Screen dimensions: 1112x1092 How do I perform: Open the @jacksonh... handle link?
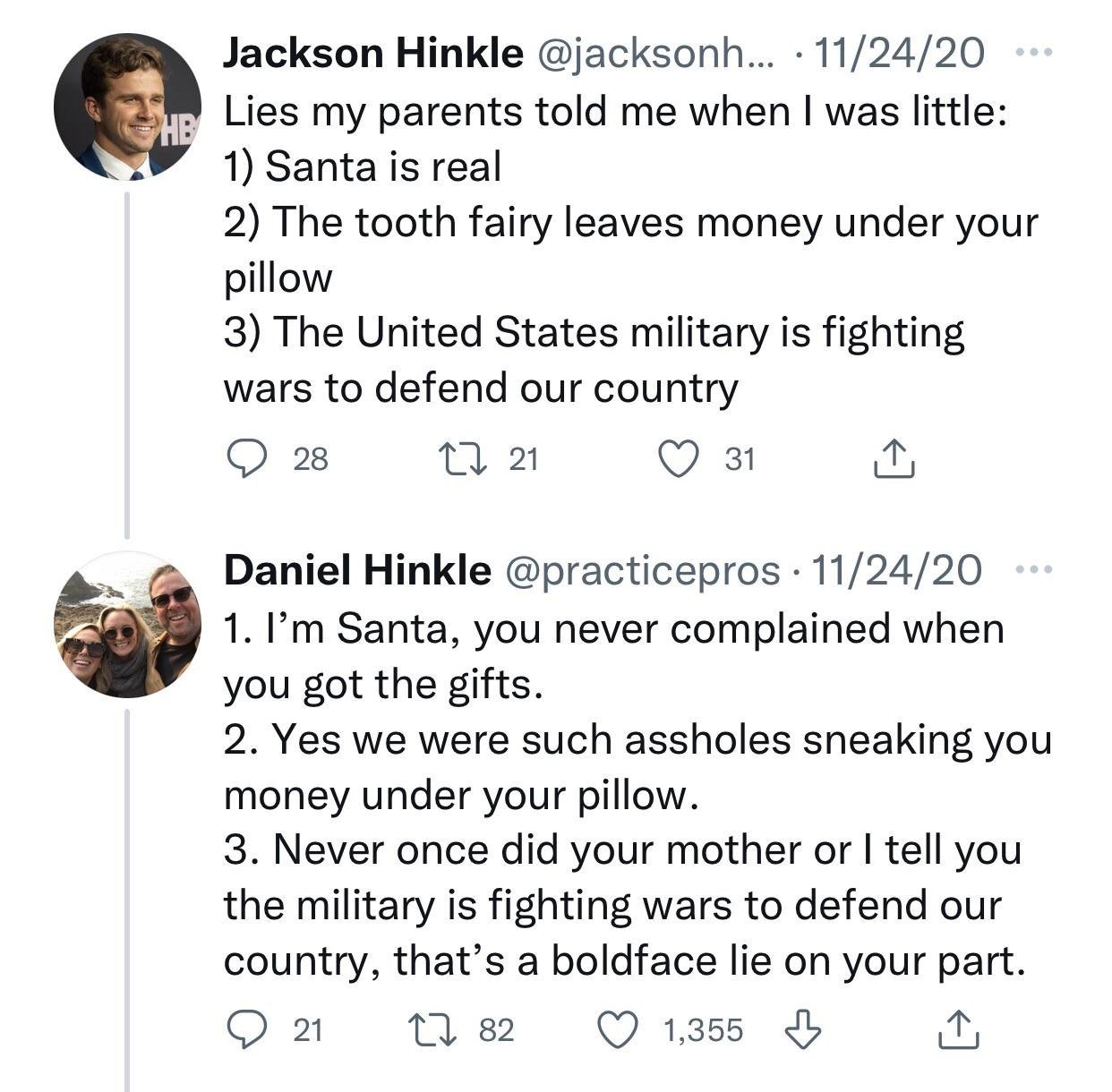(x=657, y=54)
